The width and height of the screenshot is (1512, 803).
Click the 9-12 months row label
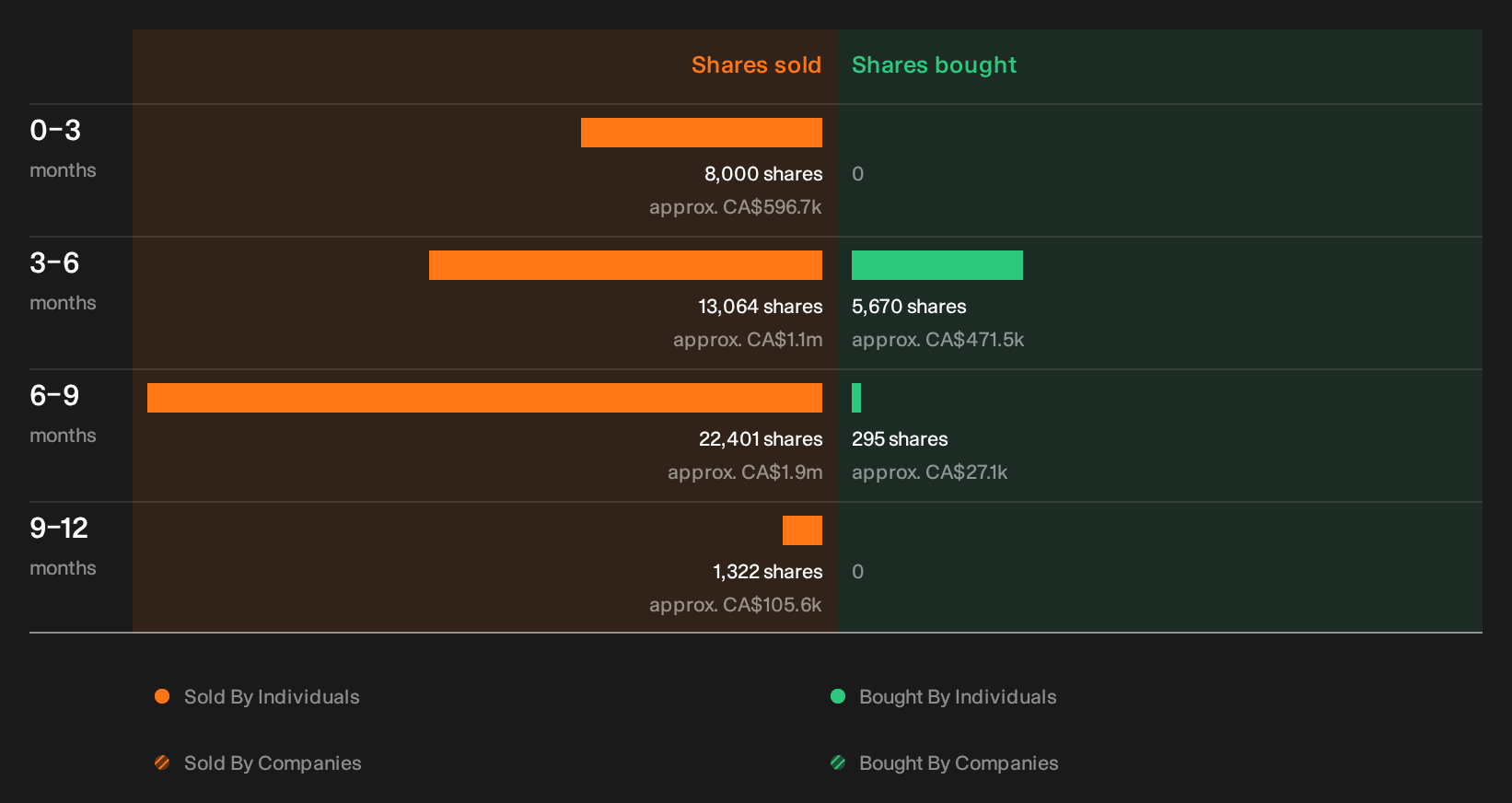63,546
